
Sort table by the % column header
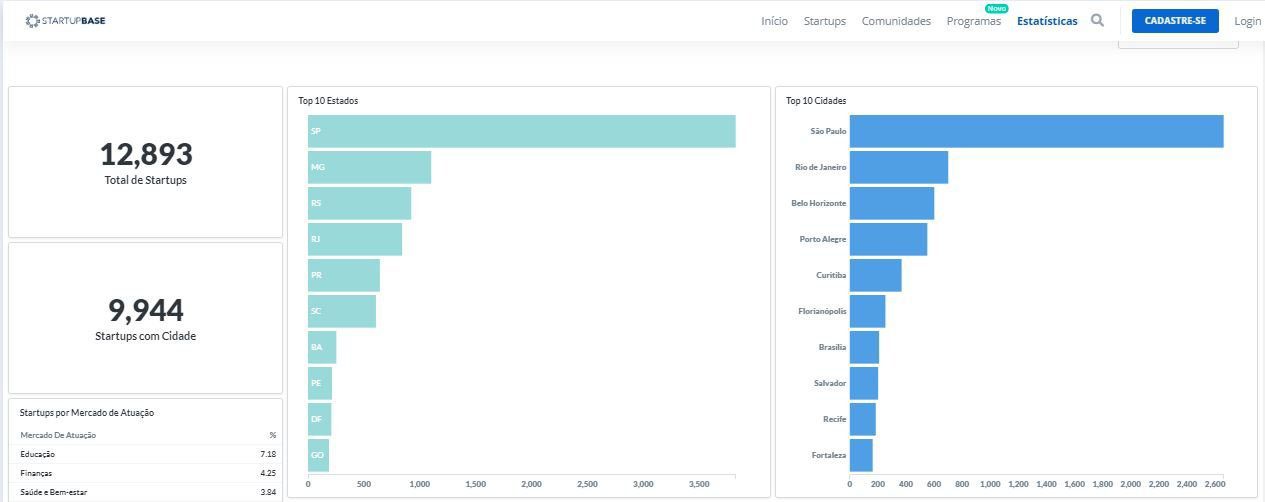point(273,435)
